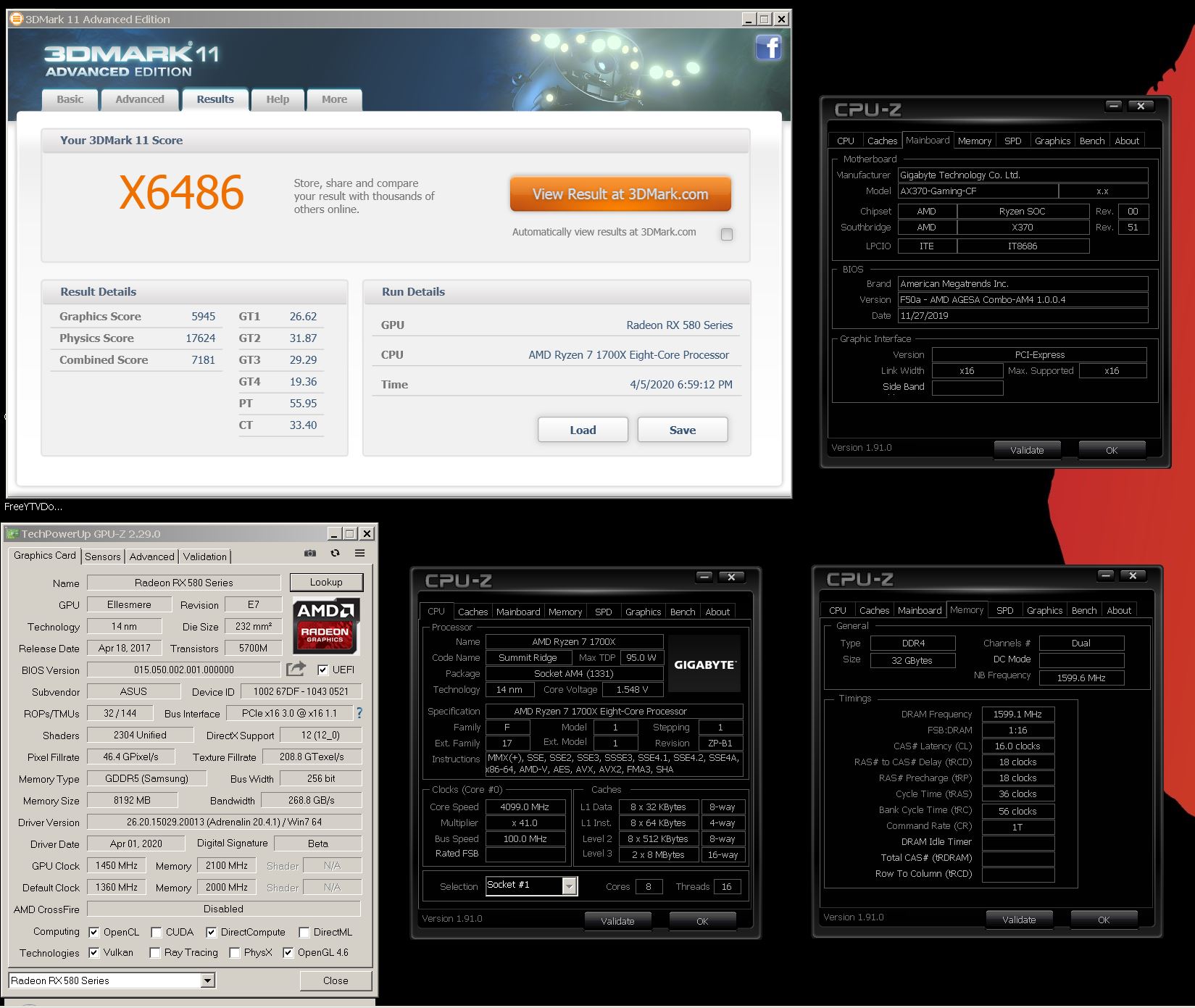The width and height of the screenshot is (1195, 1008).
Task: Click the Time value 4/5/2020 6:59:12 PM
Action: [681, 385]
